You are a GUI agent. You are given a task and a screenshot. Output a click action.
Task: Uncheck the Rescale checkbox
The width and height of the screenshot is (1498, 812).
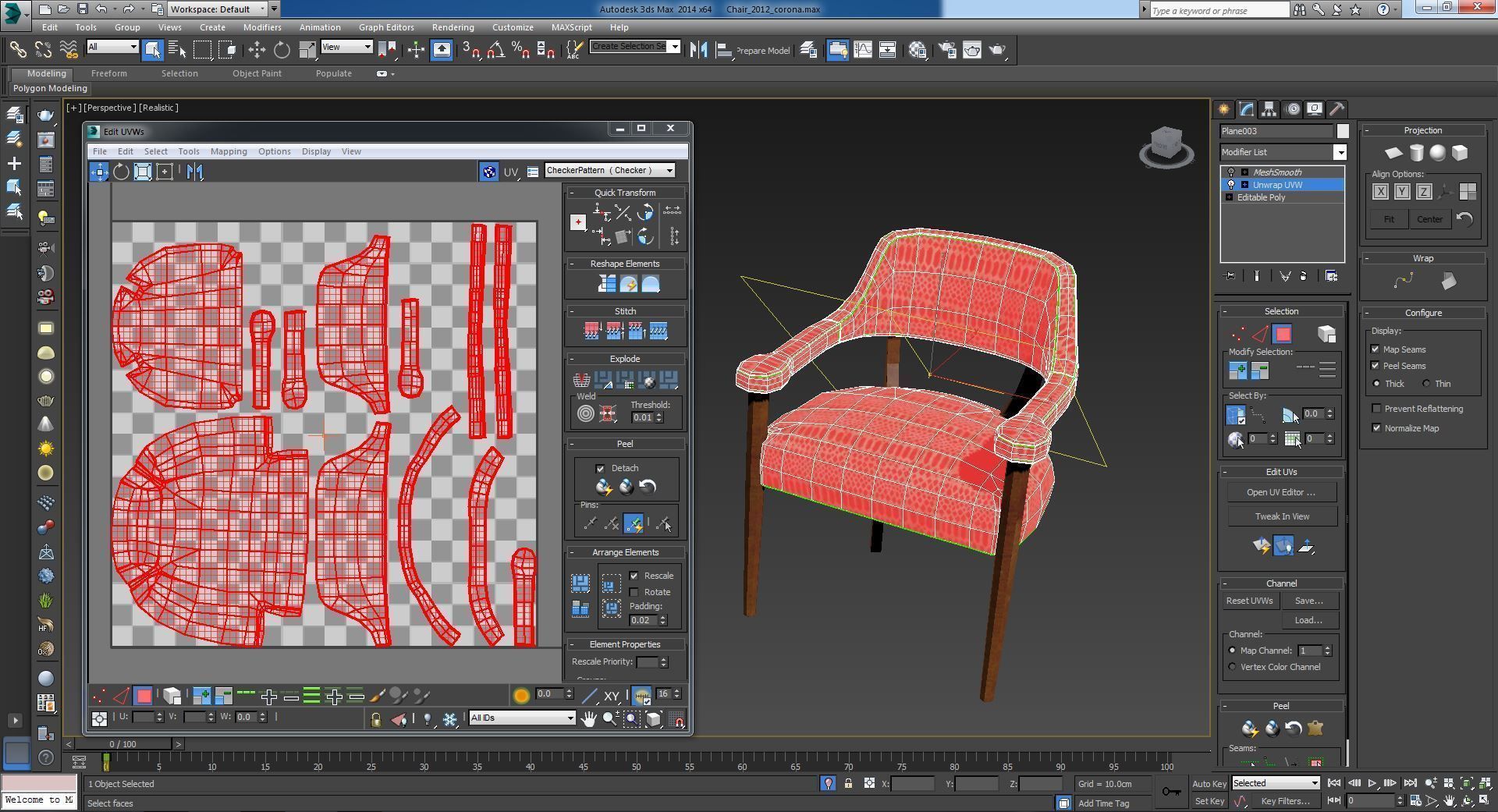[x=634, y=576]
